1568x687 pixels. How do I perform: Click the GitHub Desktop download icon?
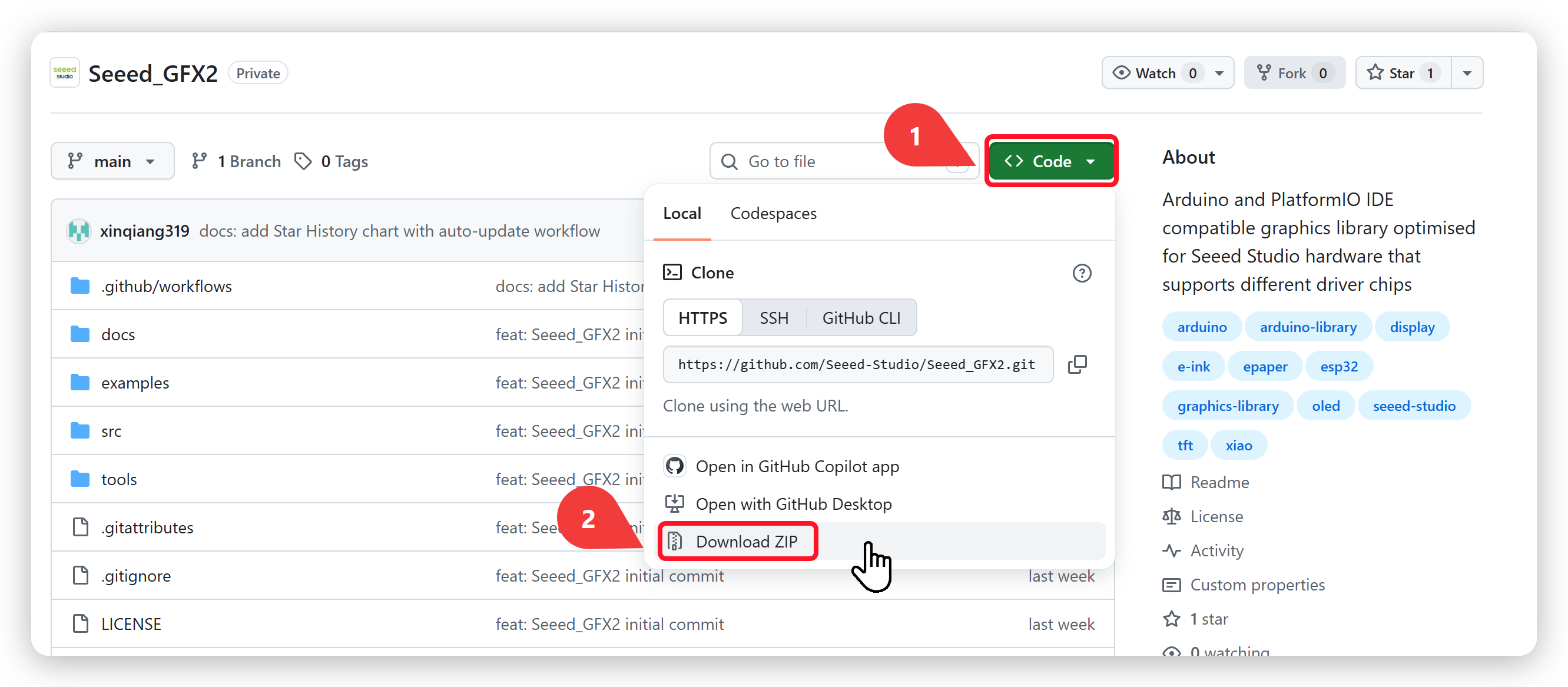tap(674, 504)
